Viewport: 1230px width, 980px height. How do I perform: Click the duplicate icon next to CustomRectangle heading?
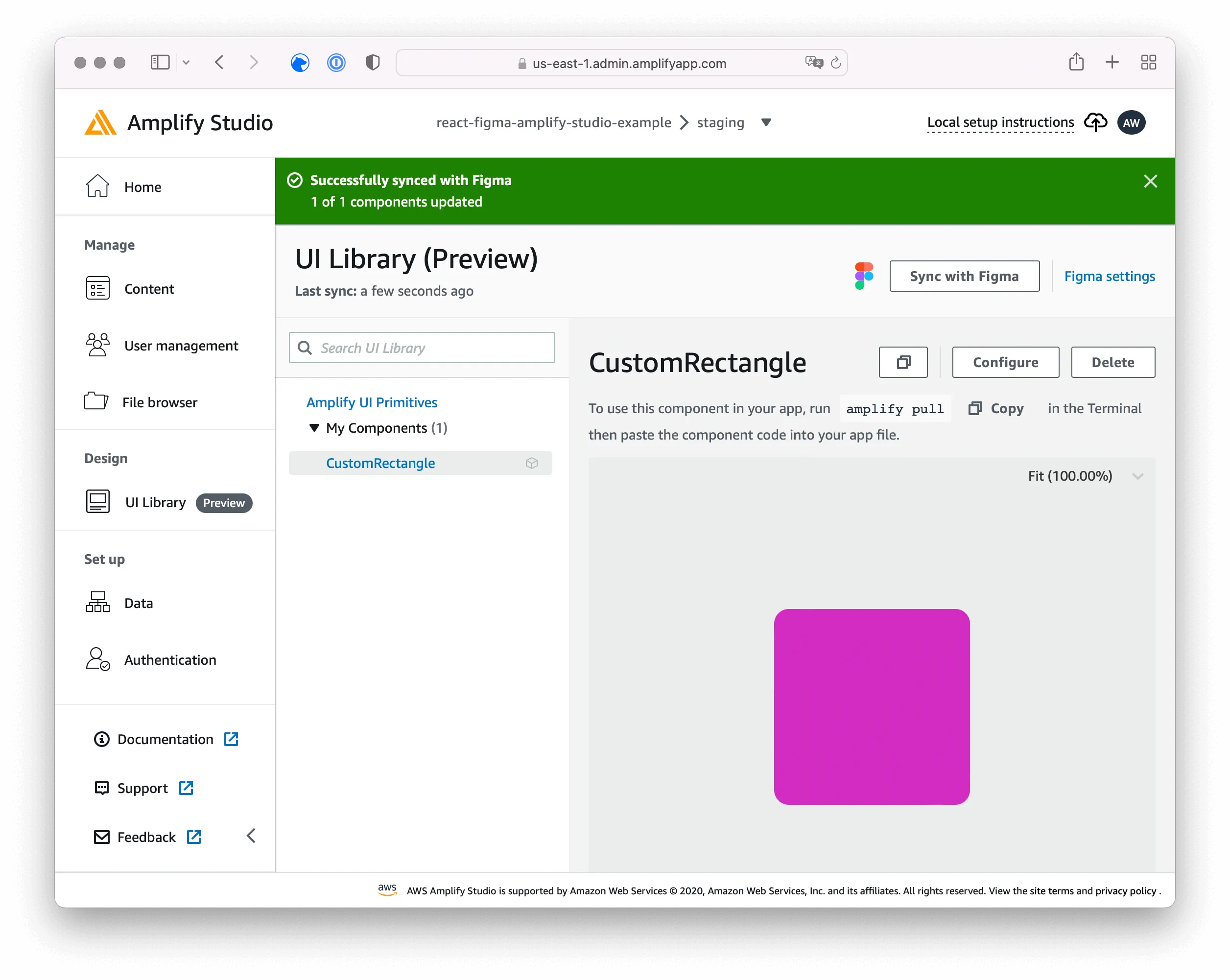[x=903, y=362]
